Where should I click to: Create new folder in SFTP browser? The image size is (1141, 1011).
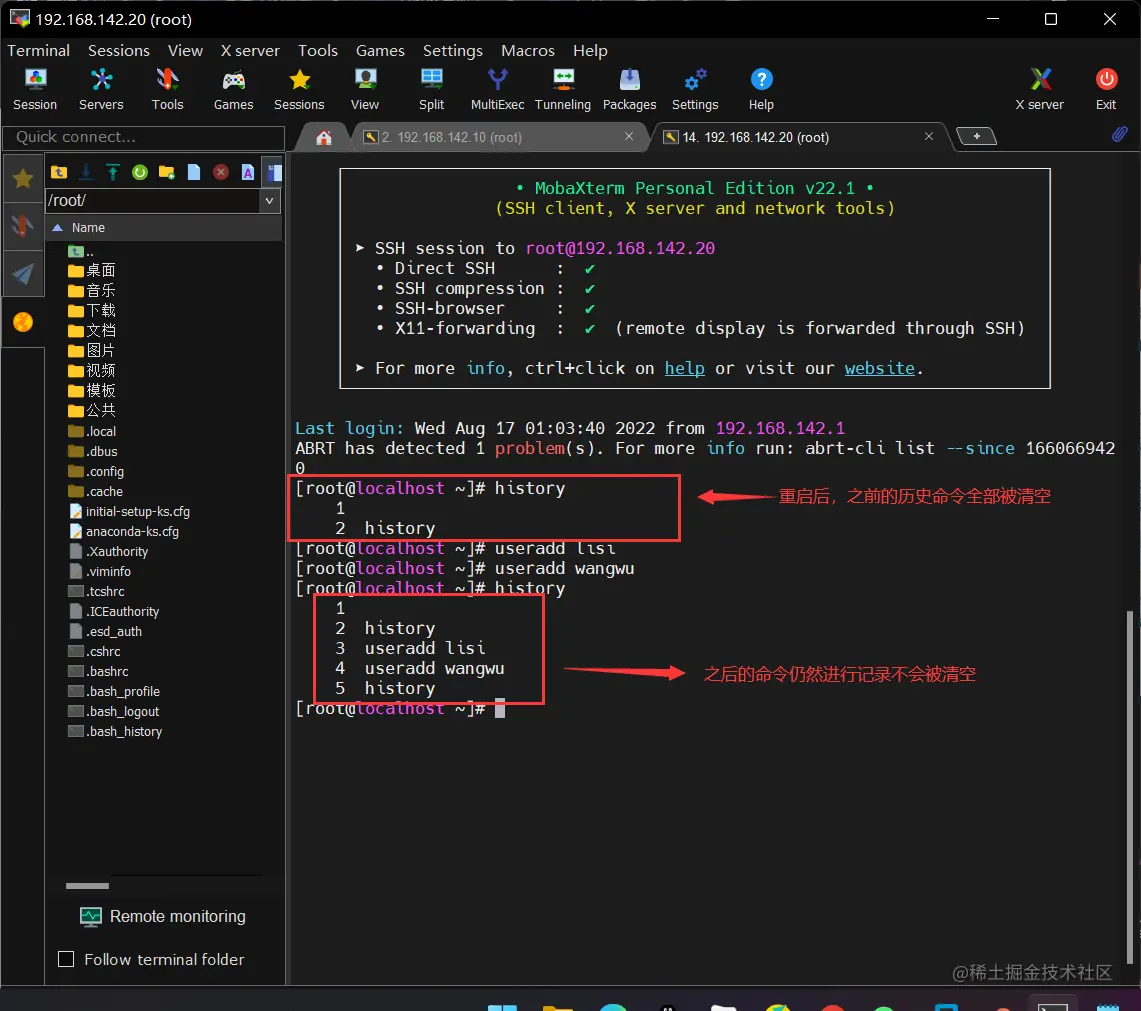pos(167,172)
